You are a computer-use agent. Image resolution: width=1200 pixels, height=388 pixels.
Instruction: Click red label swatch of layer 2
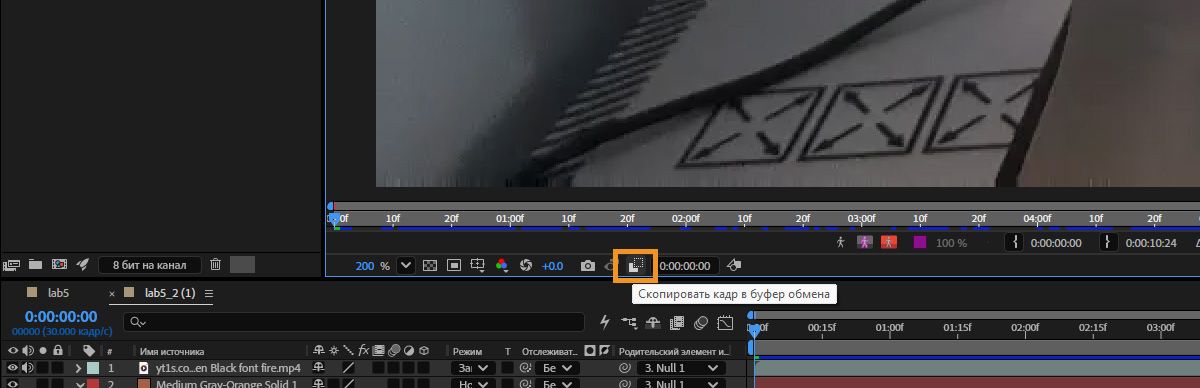(x=93, y=384)
